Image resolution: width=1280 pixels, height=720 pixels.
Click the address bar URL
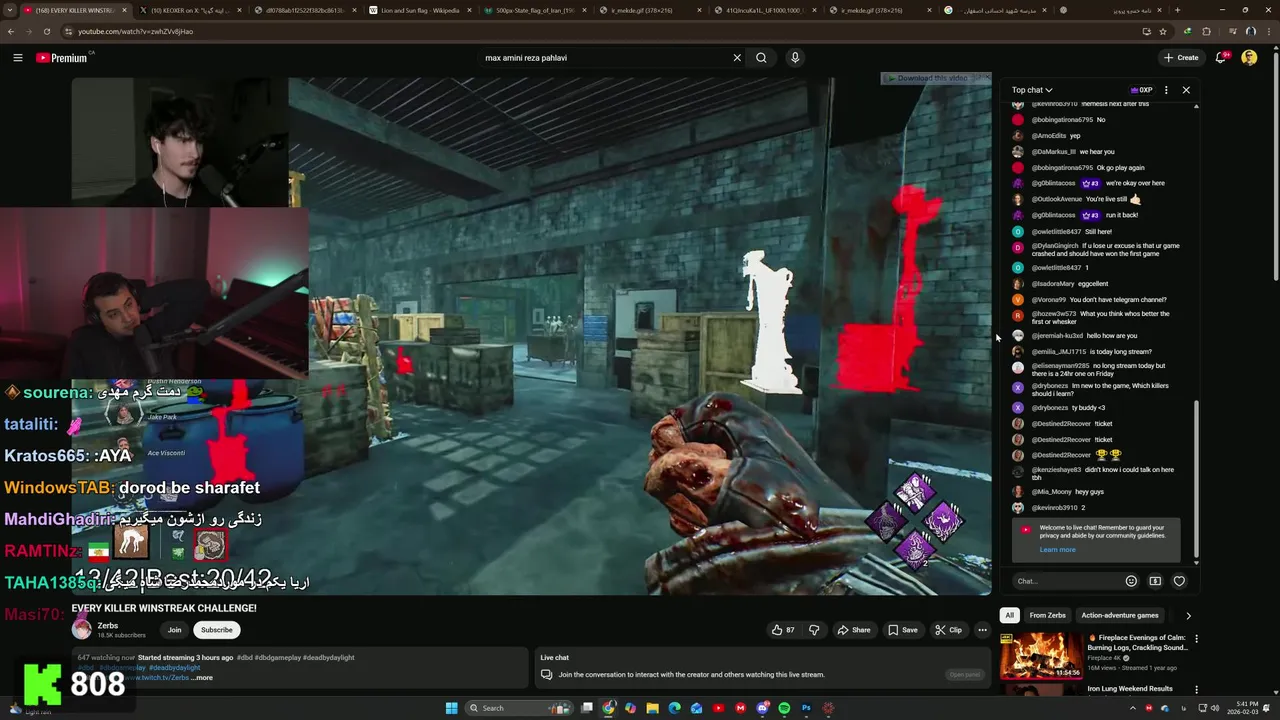pos(135,31)
